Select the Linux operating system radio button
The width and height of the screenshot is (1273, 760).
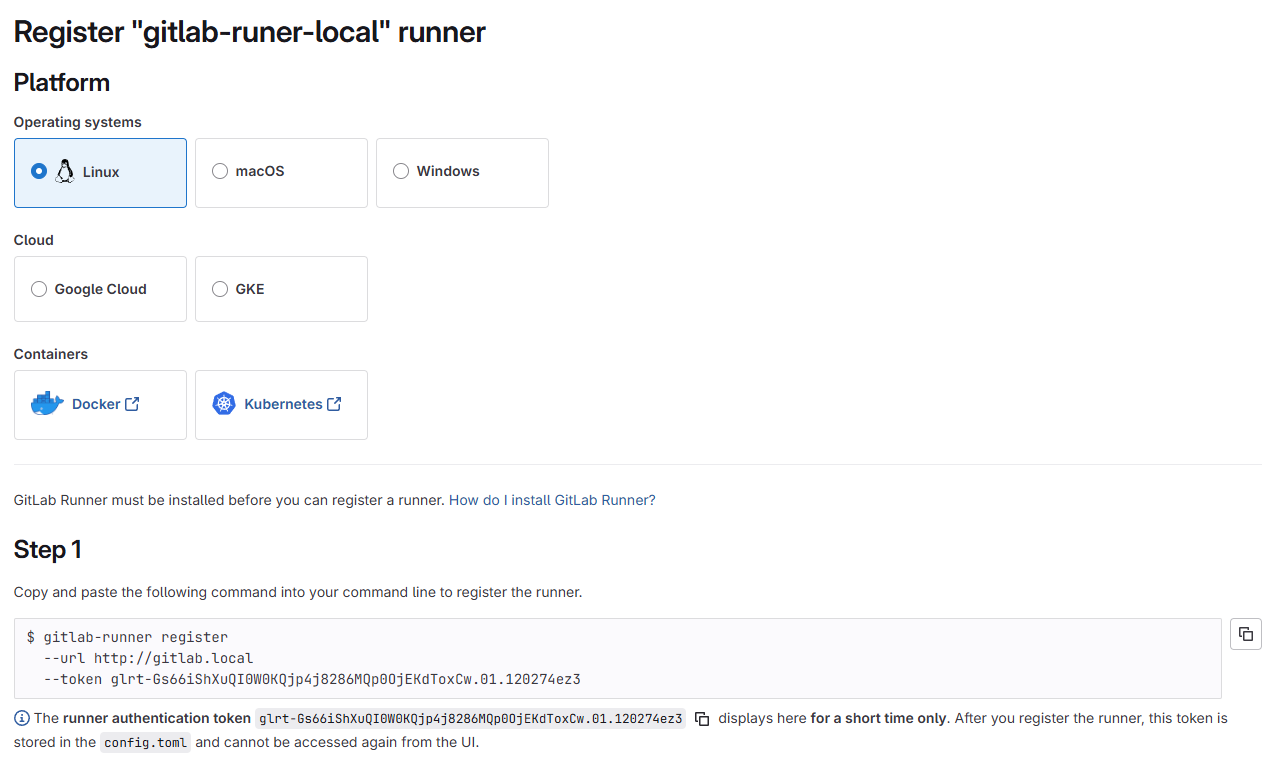tap(39, 172)
